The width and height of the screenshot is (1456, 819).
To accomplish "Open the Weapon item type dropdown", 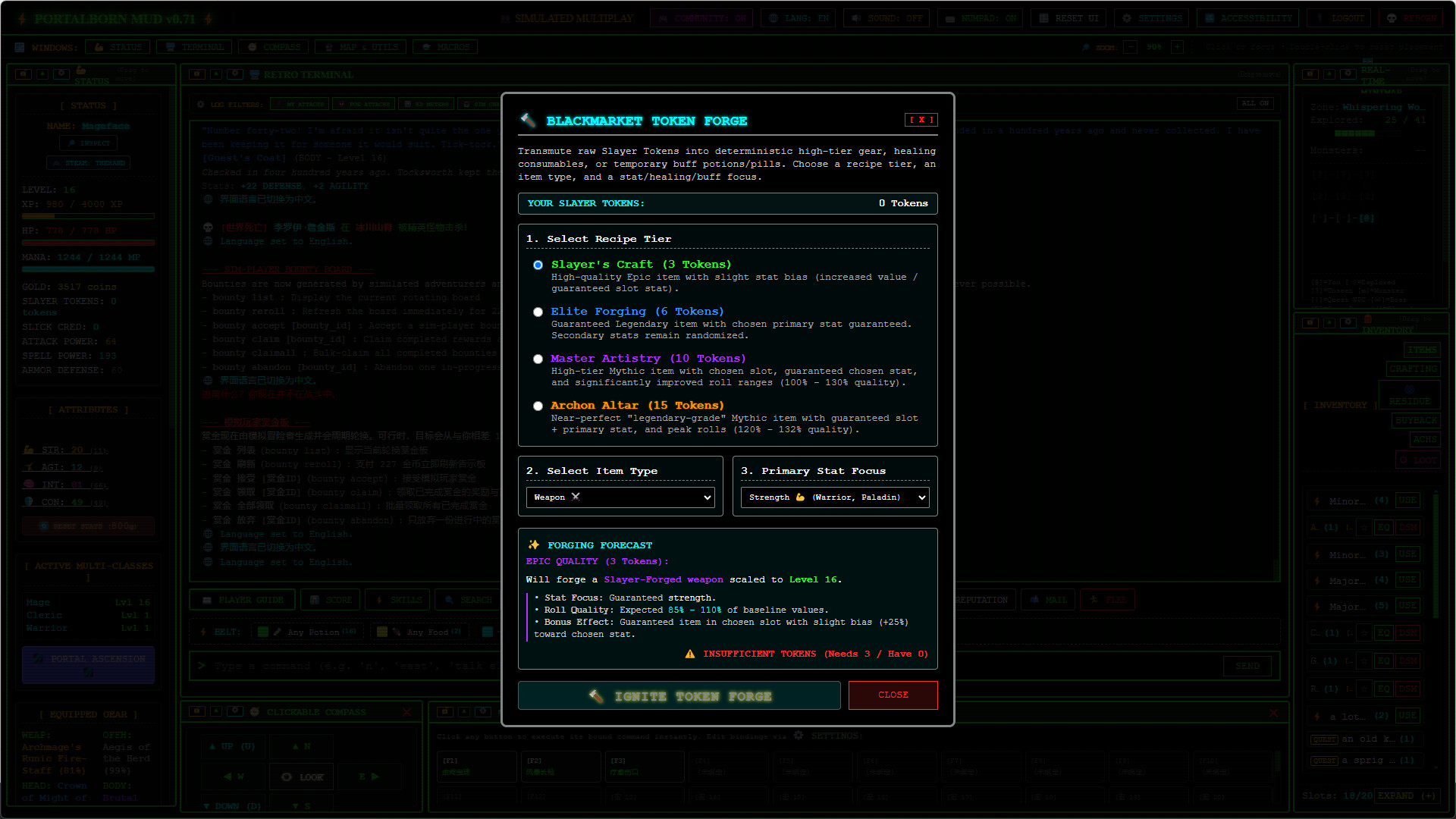I will pos(620,497).
